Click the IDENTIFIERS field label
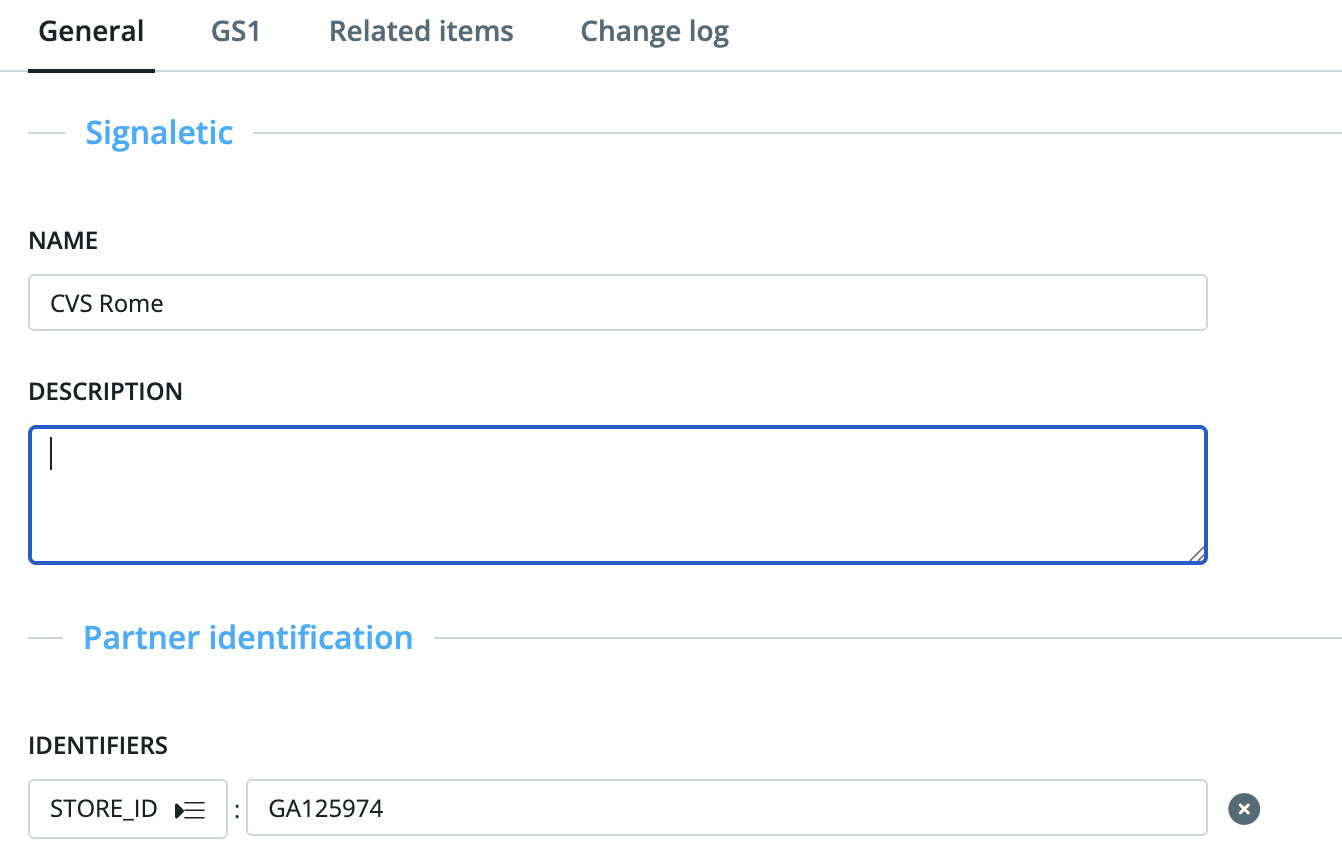Image resolution: width=1342 pixels, height=848 pixels. click(98, 745)
